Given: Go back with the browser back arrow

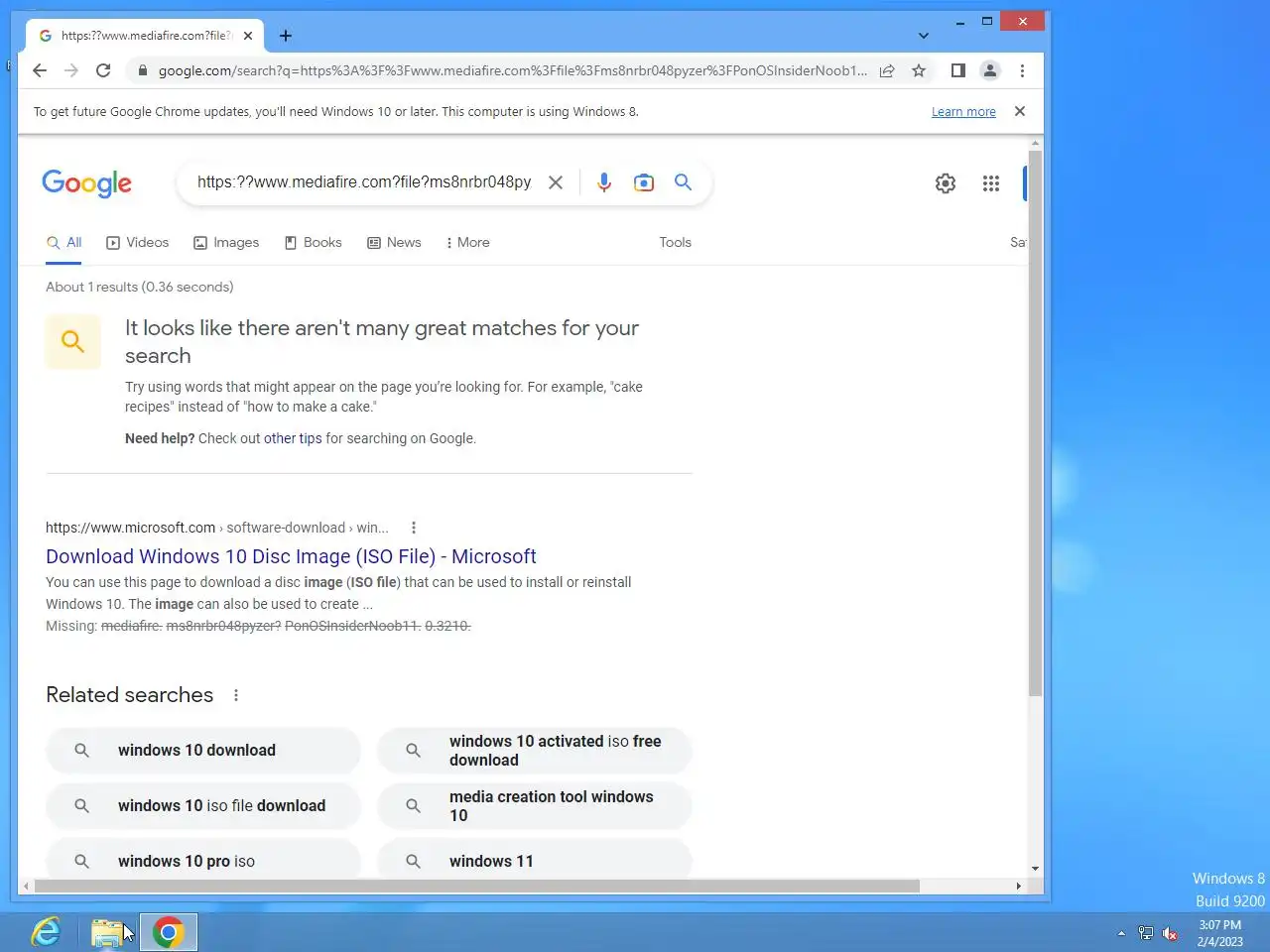Looking at the screenshot, I should click(40, 70).
